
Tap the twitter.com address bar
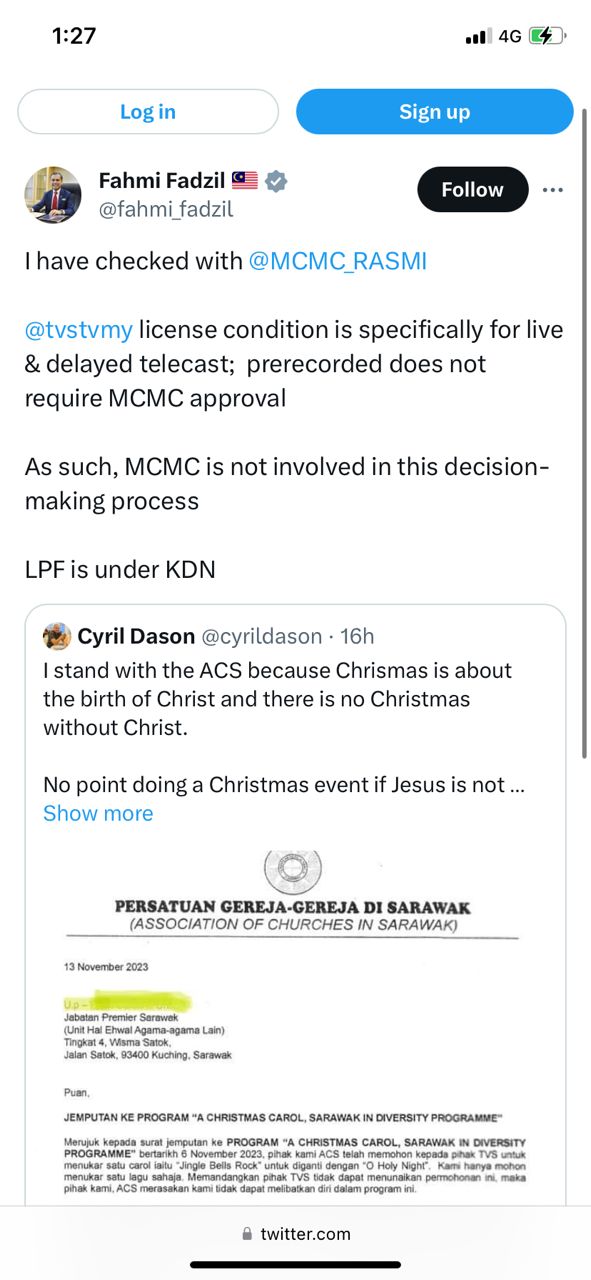click(296, 1234)
